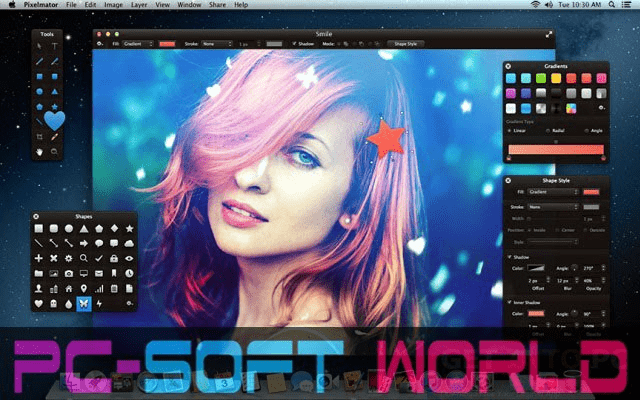Select the Crop tool in Tools palette
Viewport: 640px width, 400px height.
(x=39, y=137)
